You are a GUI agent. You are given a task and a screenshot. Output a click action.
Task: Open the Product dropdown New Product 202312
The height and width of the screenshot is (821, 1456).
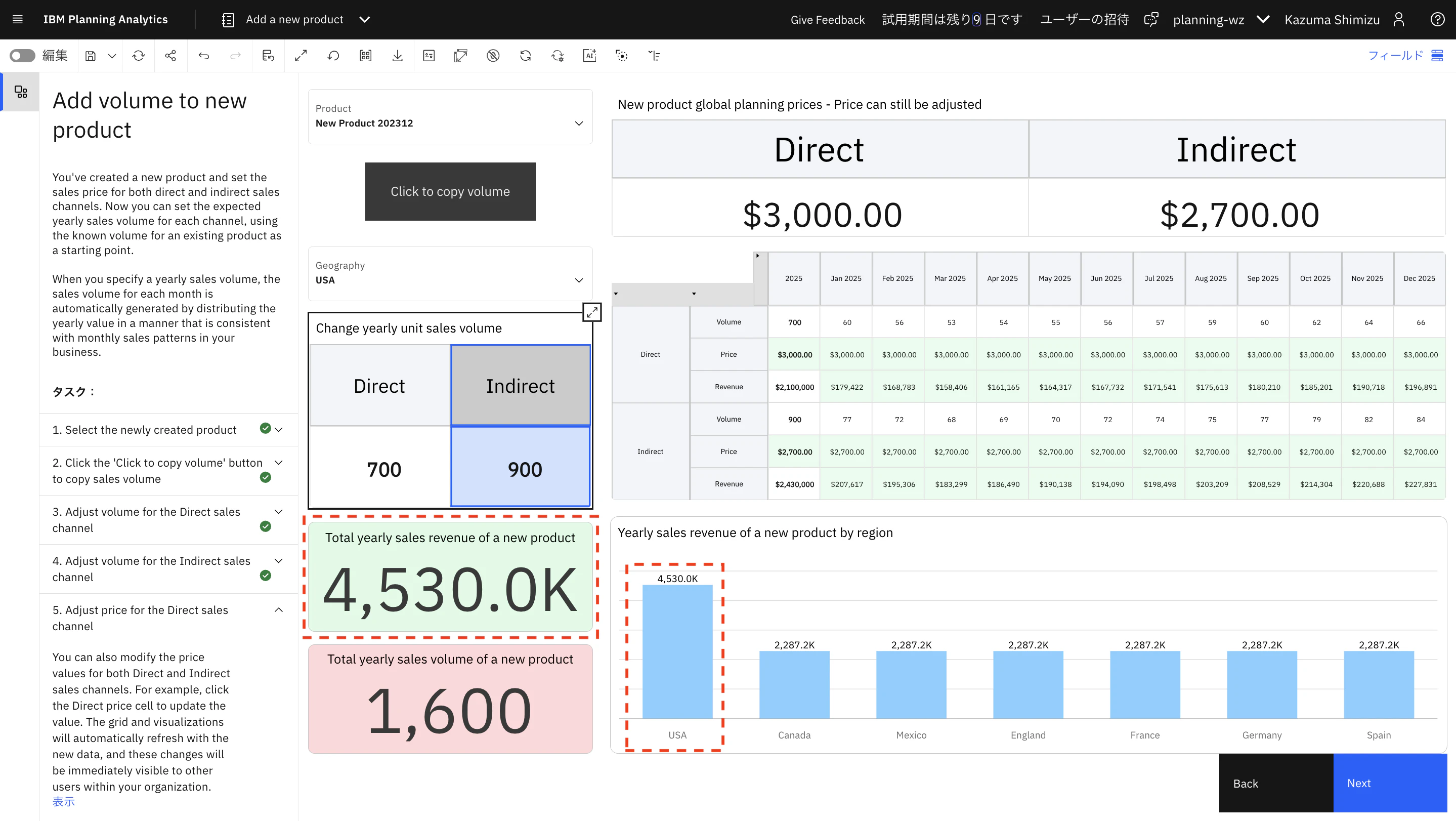(450, 116)
